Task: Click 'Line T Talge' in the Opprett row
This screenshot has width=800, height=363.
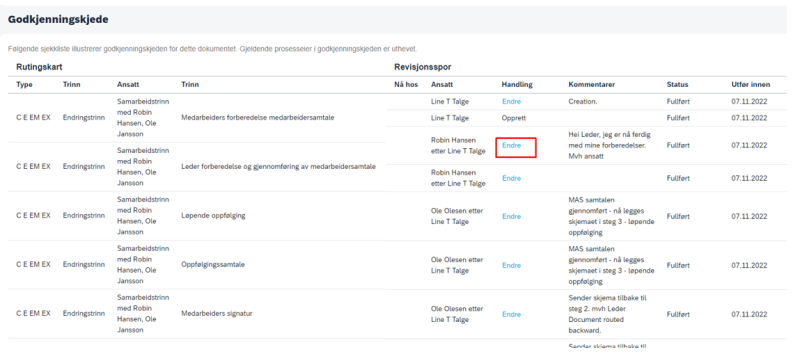Action: (x=449, y=118)
